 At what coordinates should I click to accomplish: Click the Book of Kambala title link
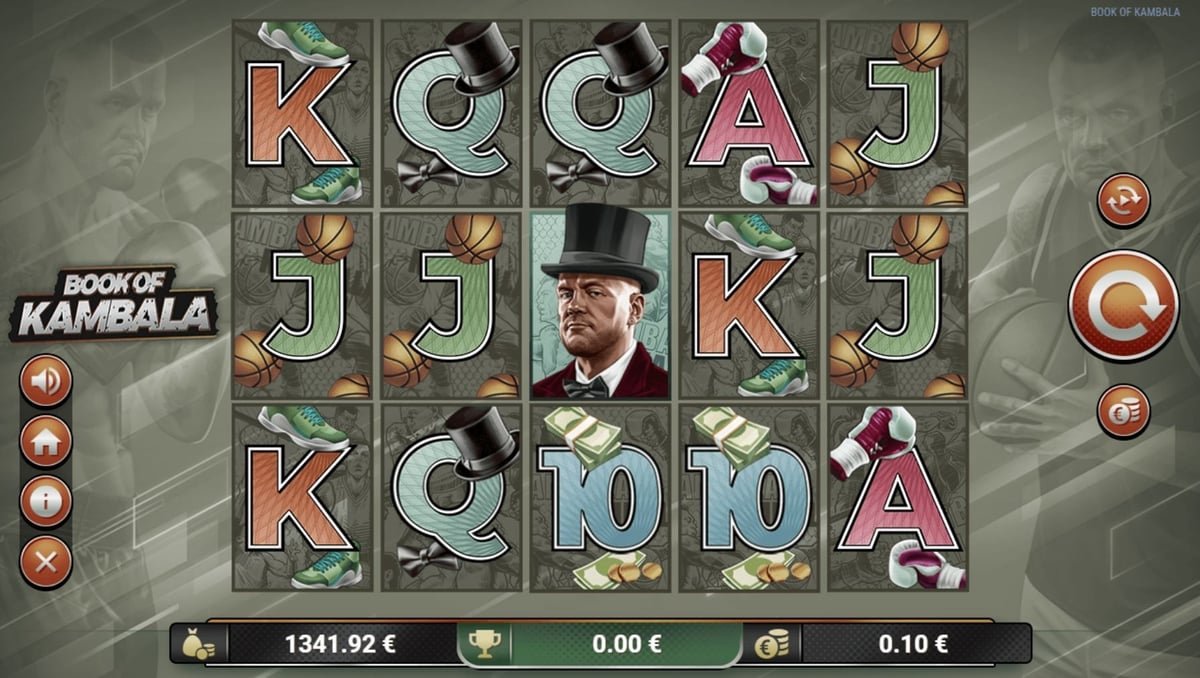pos(1140,13)
